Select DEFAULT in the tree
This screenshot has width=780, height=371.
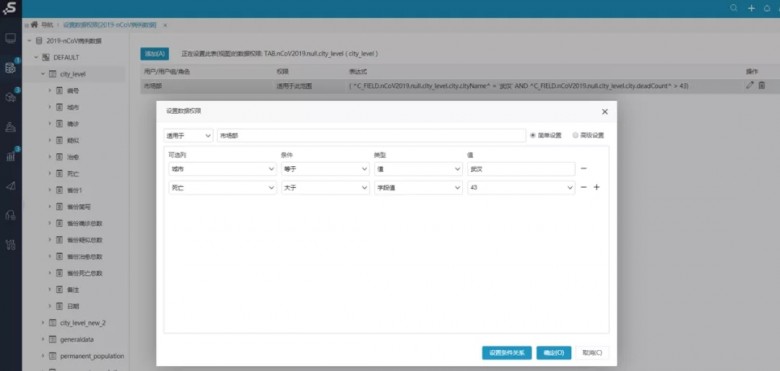point(66,58)
